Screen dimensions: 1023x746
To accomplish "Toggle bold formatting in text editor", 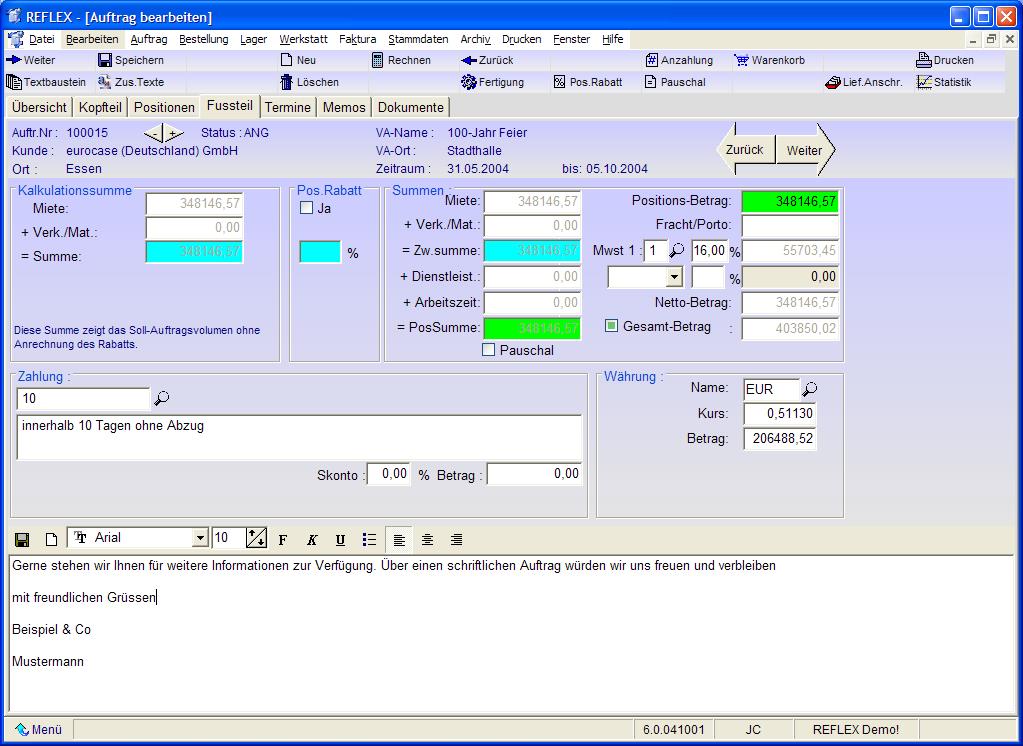I will [282, 540].
